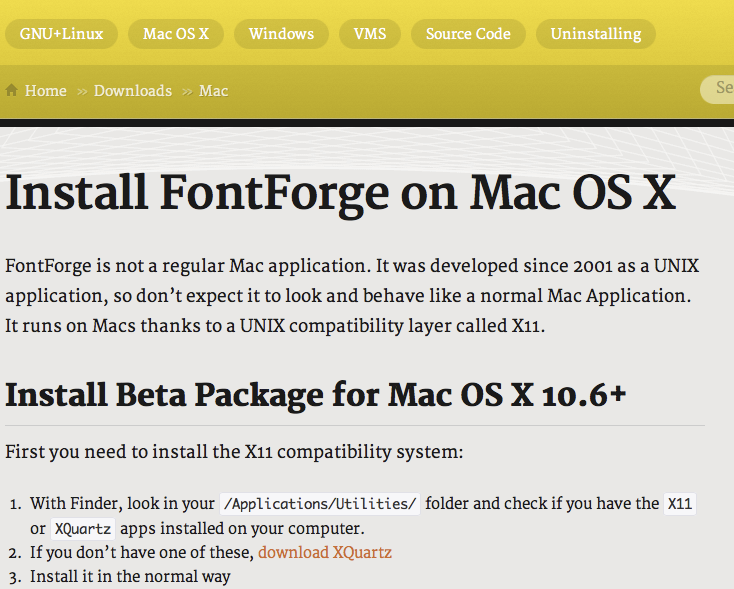Screen dimensions: 734x589
Task: Open the GNU+Linux download tab
Action: click(61, 34)
